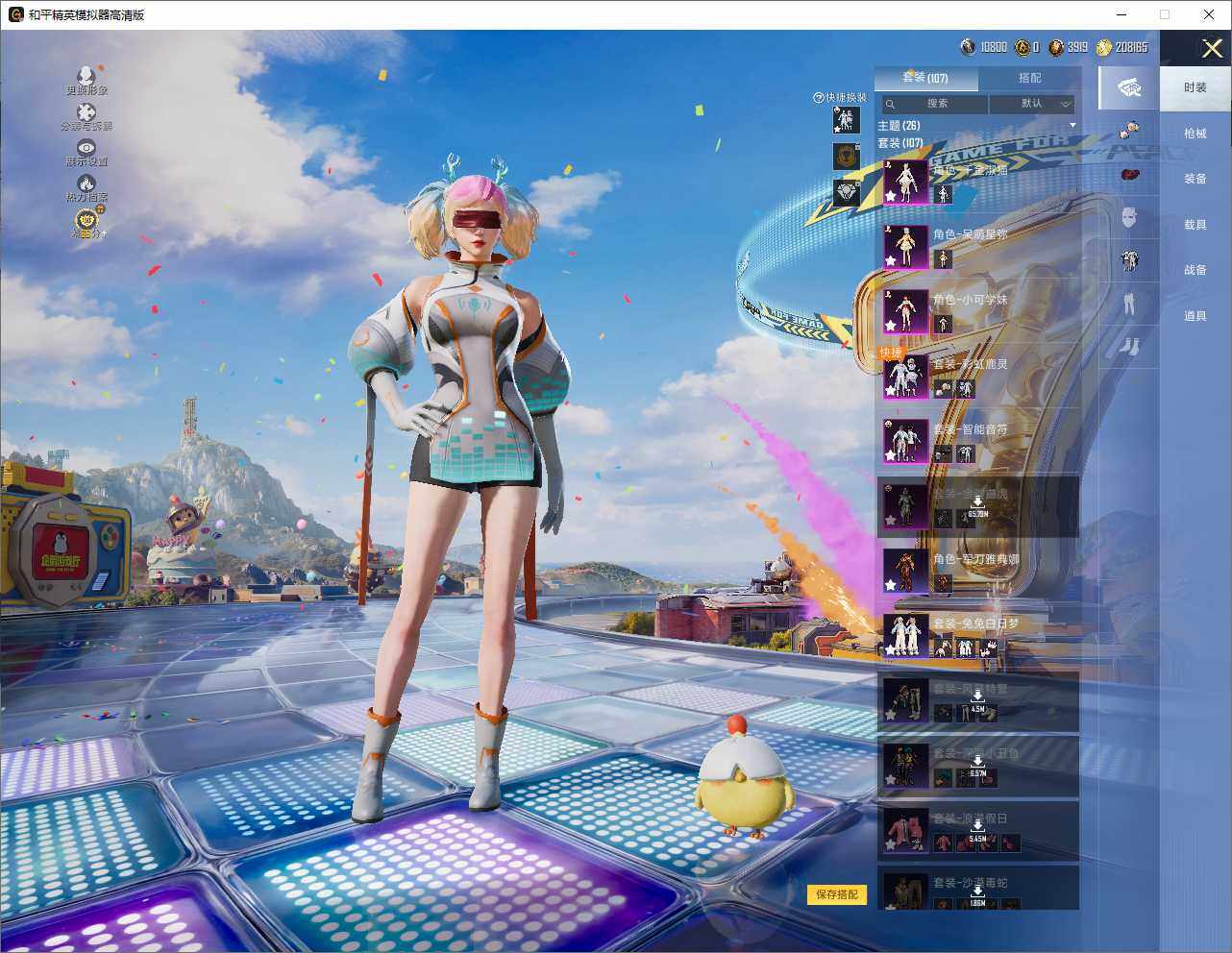
Task: Favorite the 千金淑猫 outfit with its star
Action: pos(891,196)
